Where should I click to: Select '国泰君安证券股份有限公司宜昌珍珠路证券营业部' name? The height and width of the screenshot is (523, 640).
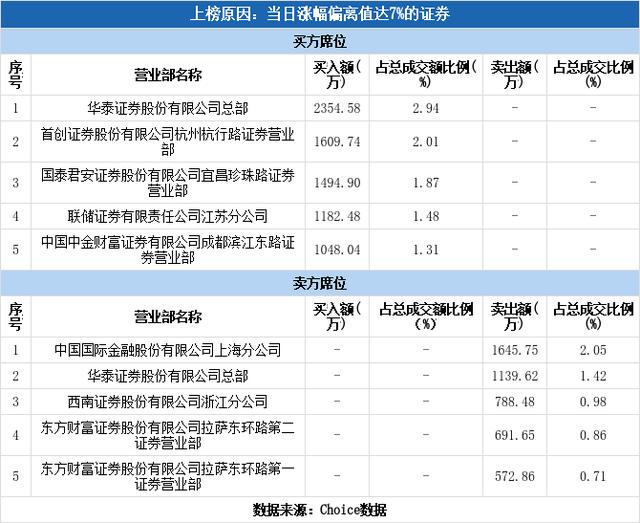point(168,182)
